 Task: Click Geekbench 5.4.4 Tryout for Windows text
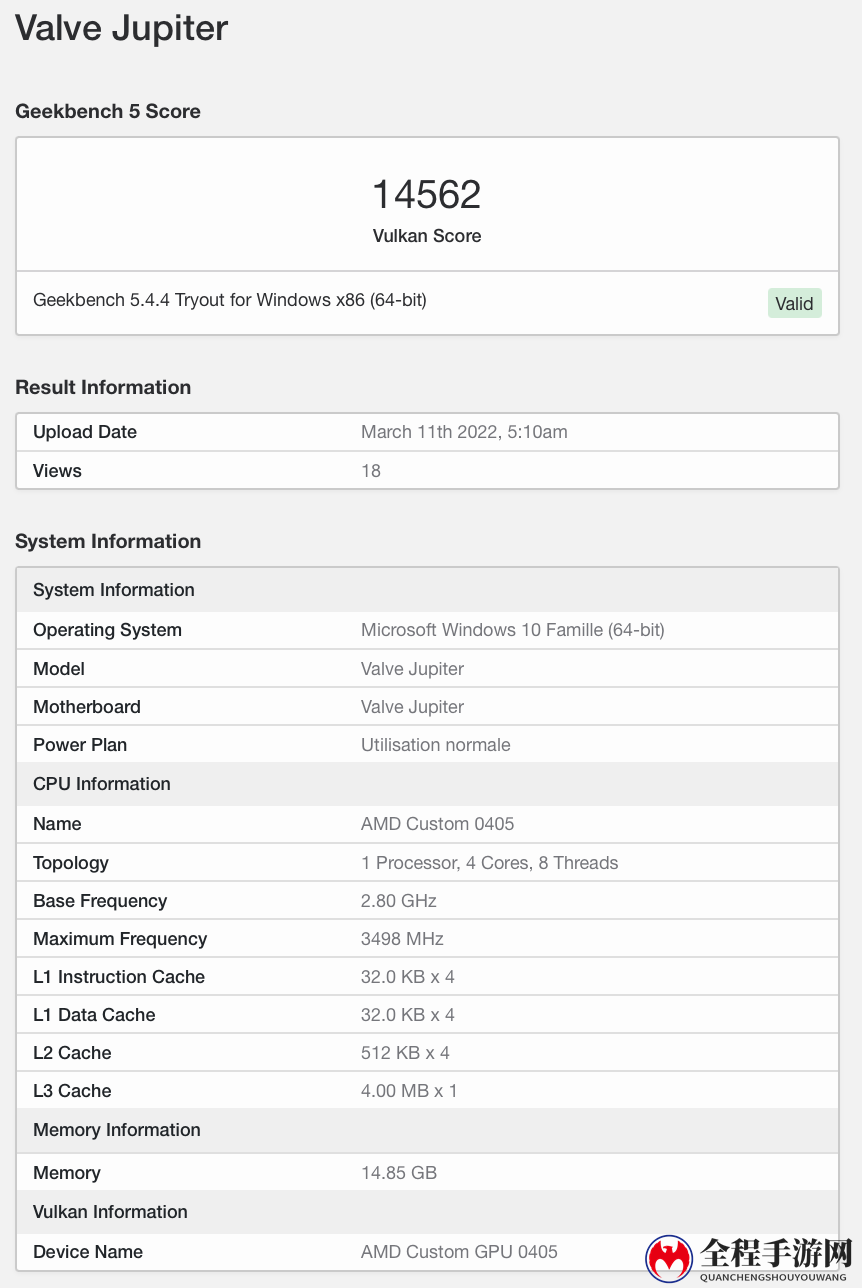230,300
